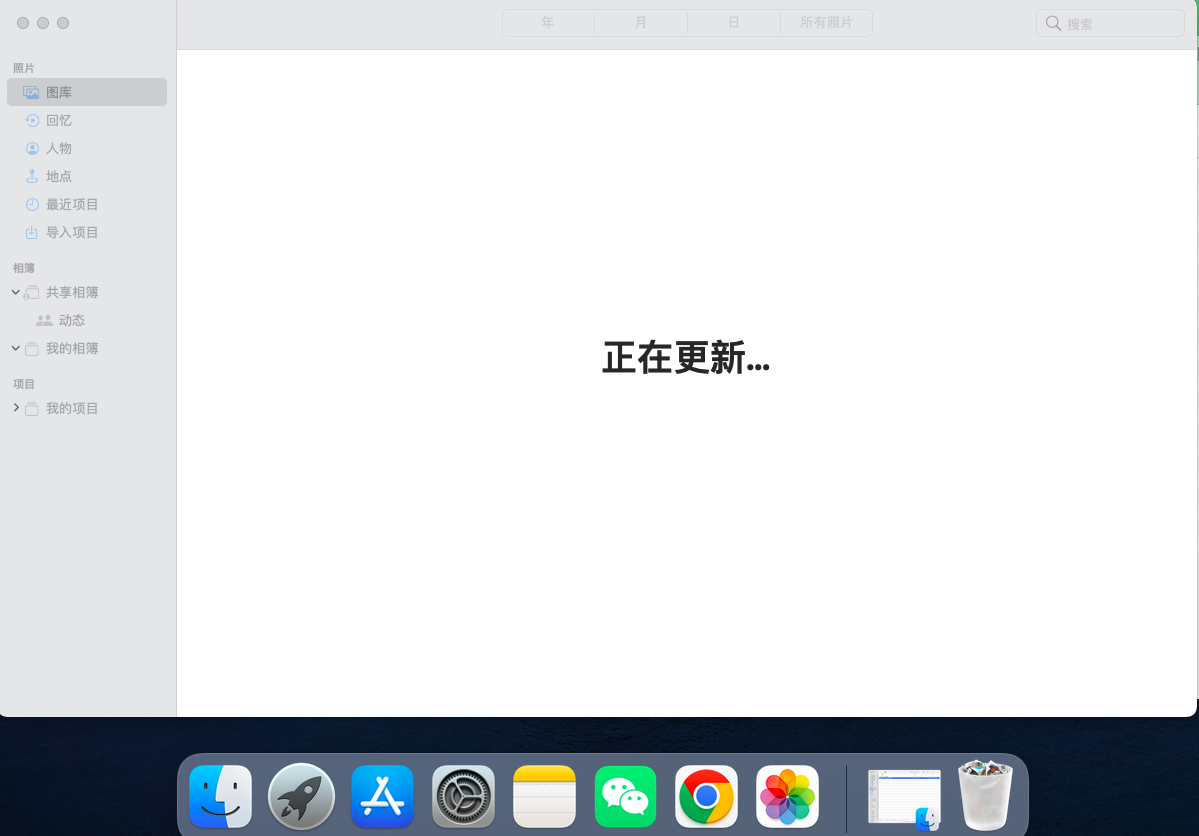Screen dimensions: 1199x836
Task: Switch to the 月 (Months) view
Action: 640,22
